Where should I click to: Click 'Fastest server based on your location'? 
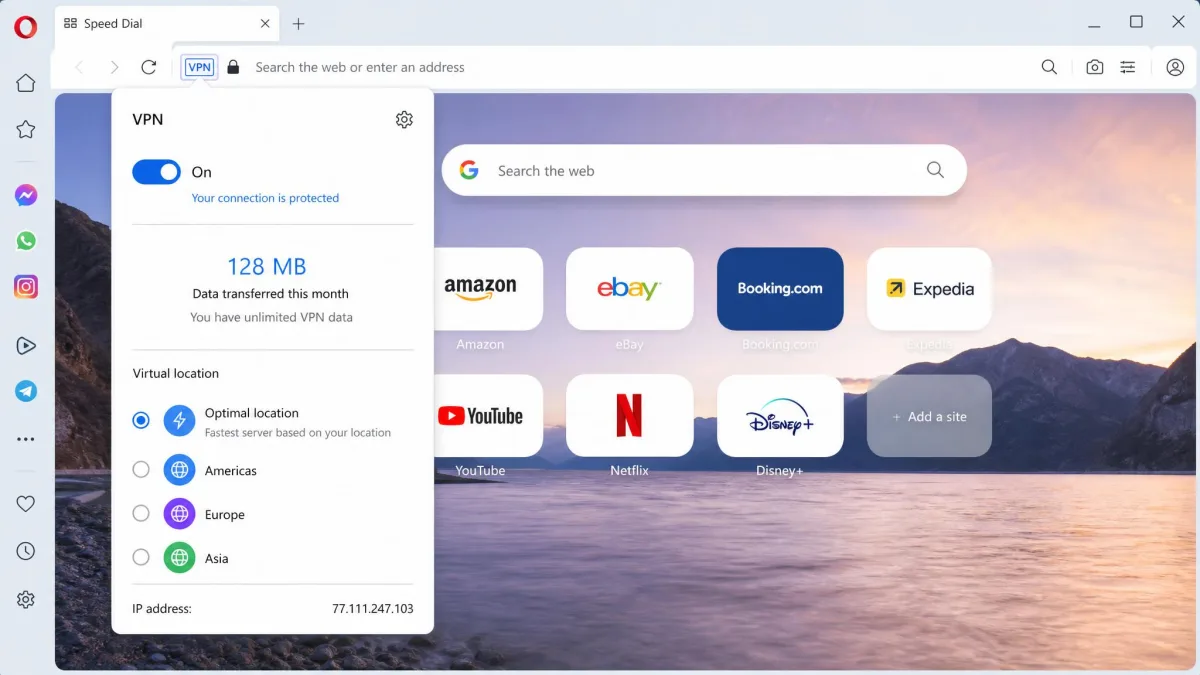298,433
